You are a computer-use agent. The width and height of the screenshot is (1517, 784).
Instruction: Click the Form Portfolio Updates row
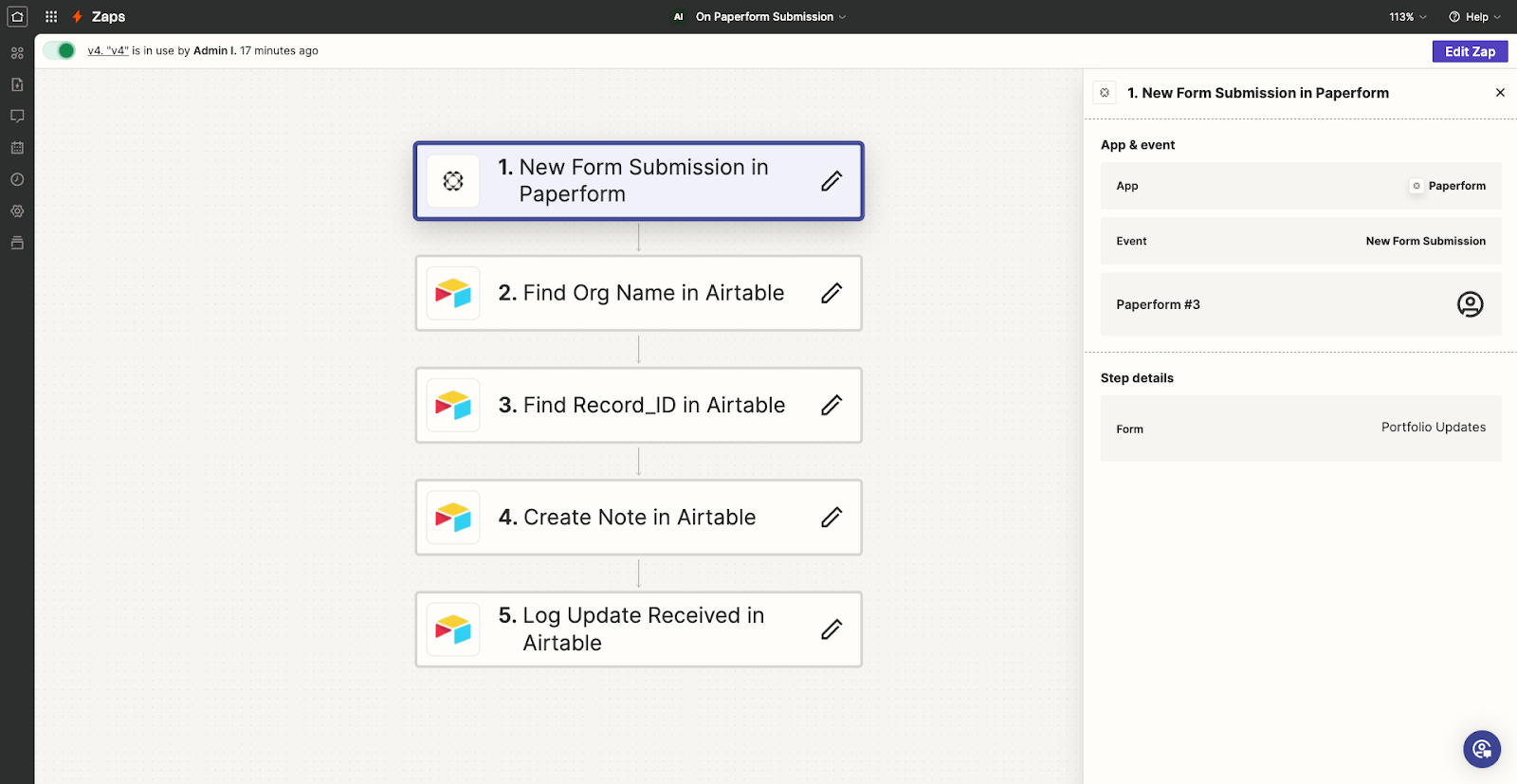coord(1301,428)
